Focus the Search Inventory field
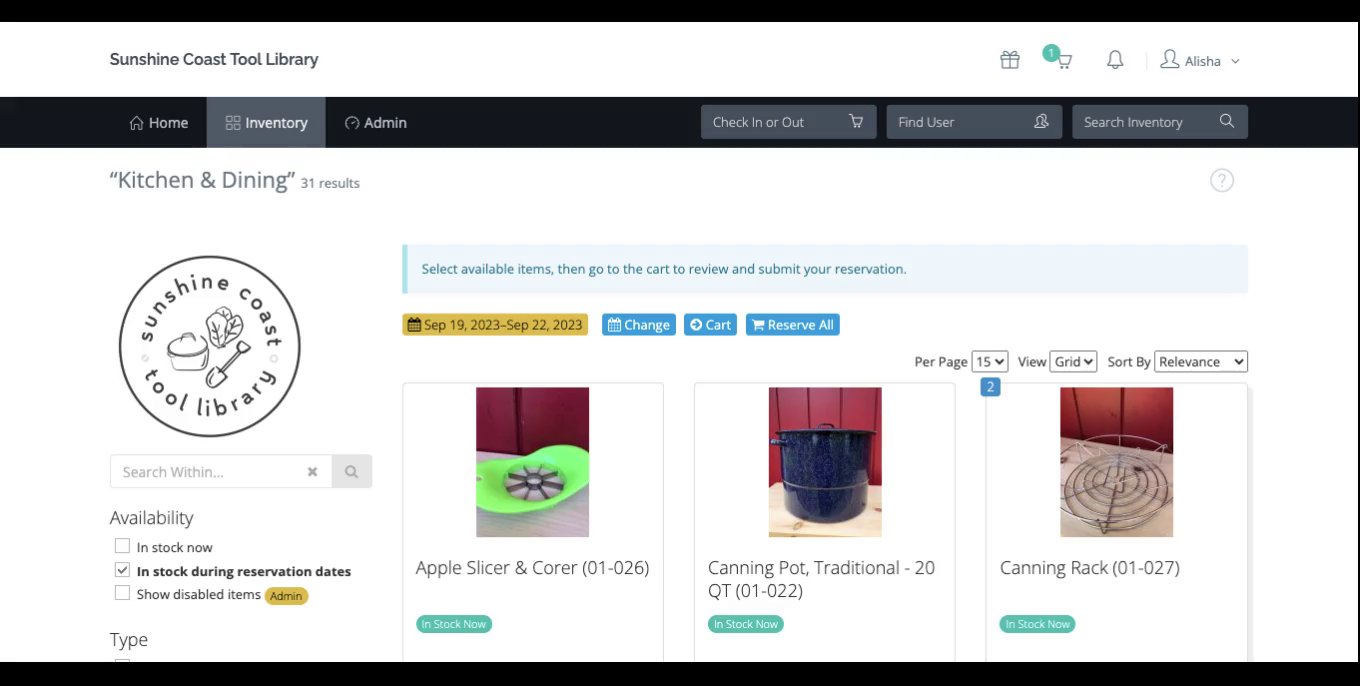 (1160, 122)
